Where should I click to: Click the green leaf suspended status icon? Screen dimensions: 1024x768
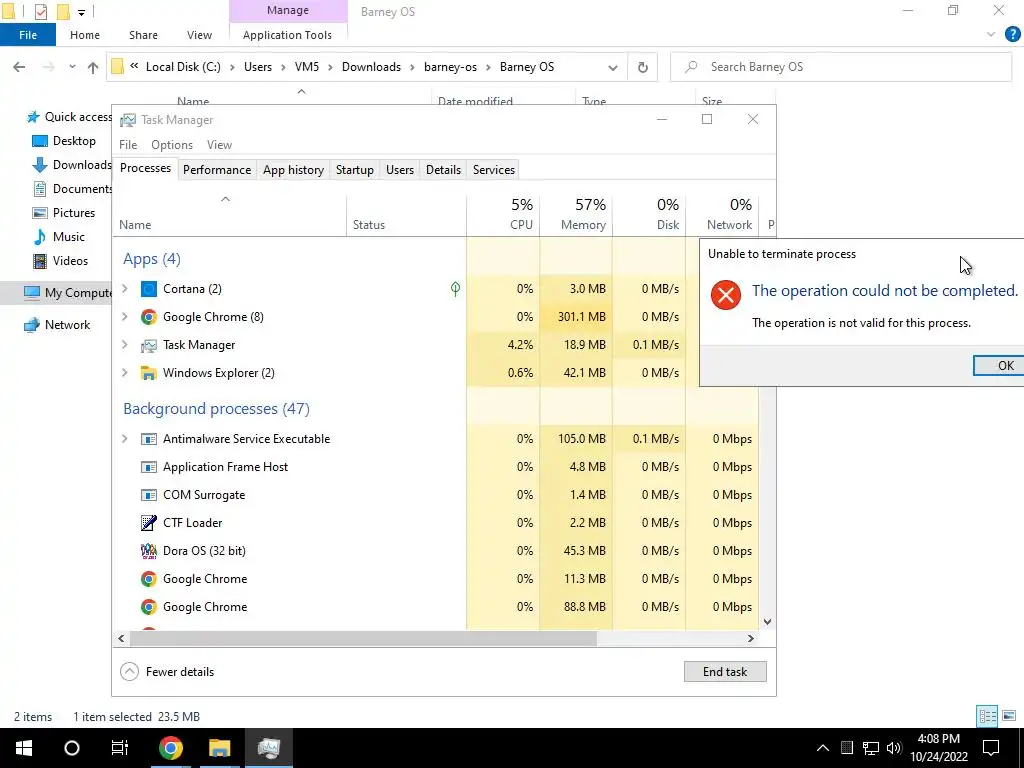pyautogui.click(x=455, y=289)
